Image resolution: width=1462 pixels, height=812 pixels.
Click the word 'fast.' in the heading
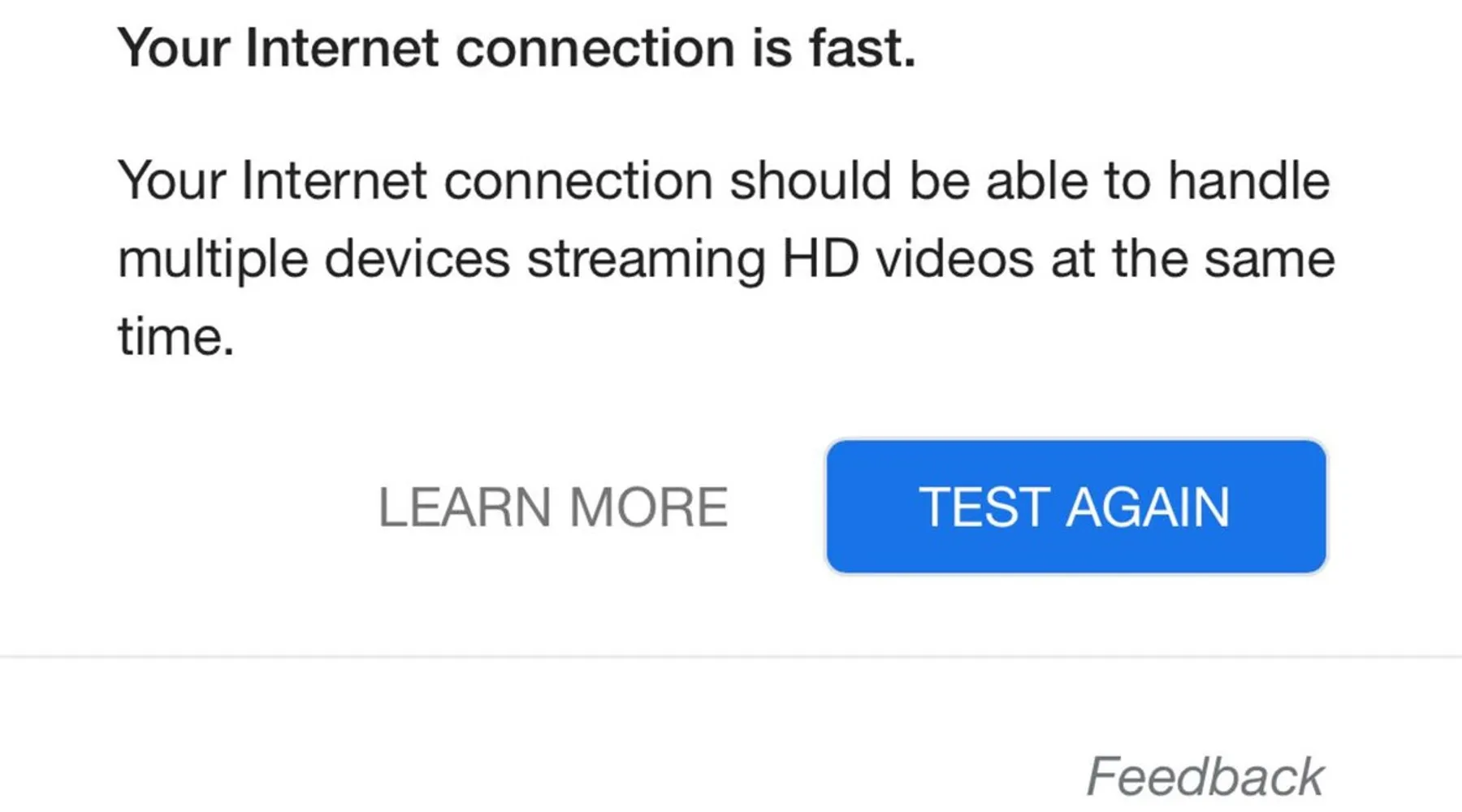pos(862,49)
